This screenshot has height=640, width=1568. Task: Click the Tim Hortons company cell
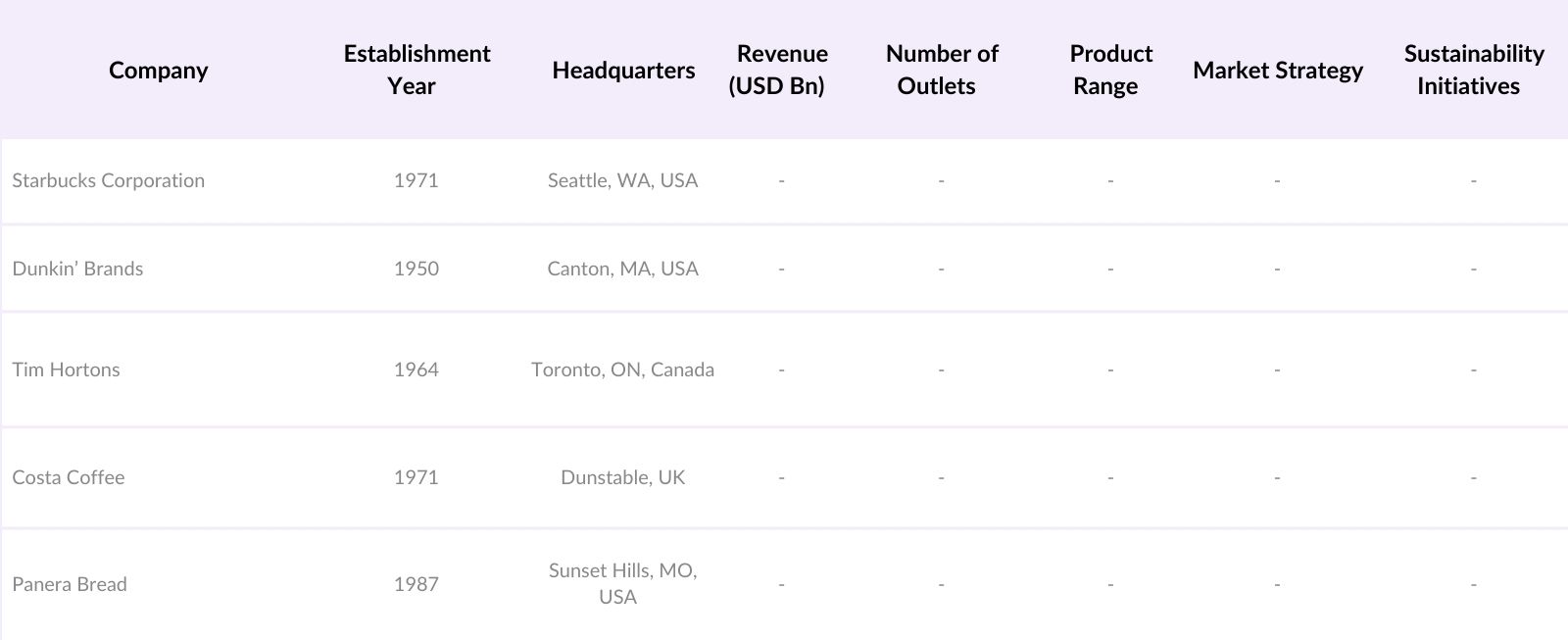pyautogui.click(x=66, y=369)
